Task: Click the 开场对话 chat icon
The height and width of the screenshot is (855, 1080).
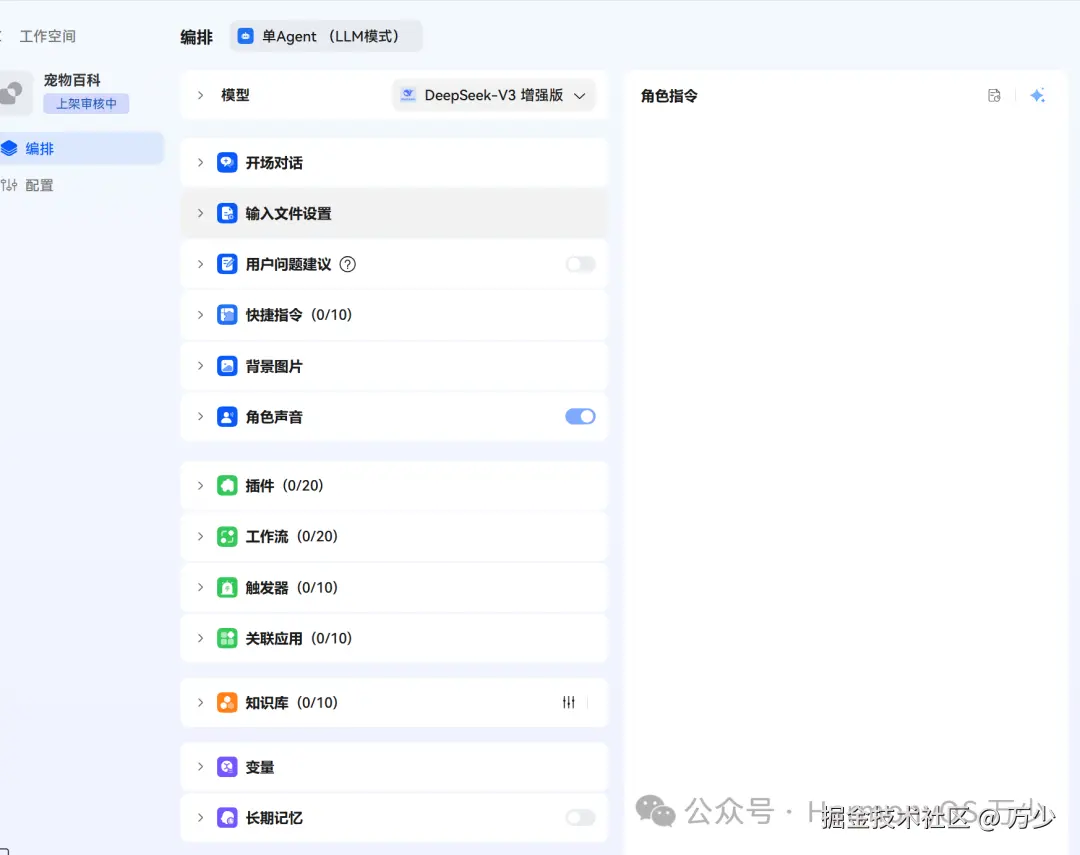Action: (227, 163)
